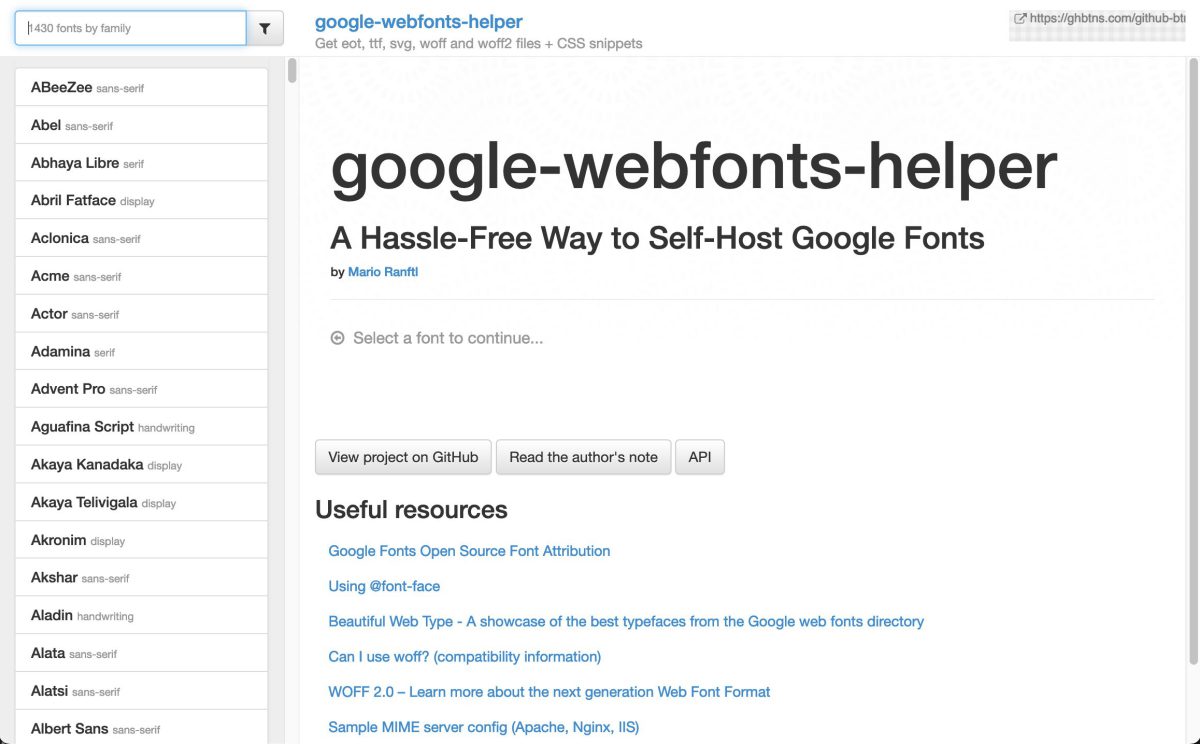Screen dimensions: 1200x744
Task: Click the 'Mario Ranftl' author link
Action: coord(383,271)
